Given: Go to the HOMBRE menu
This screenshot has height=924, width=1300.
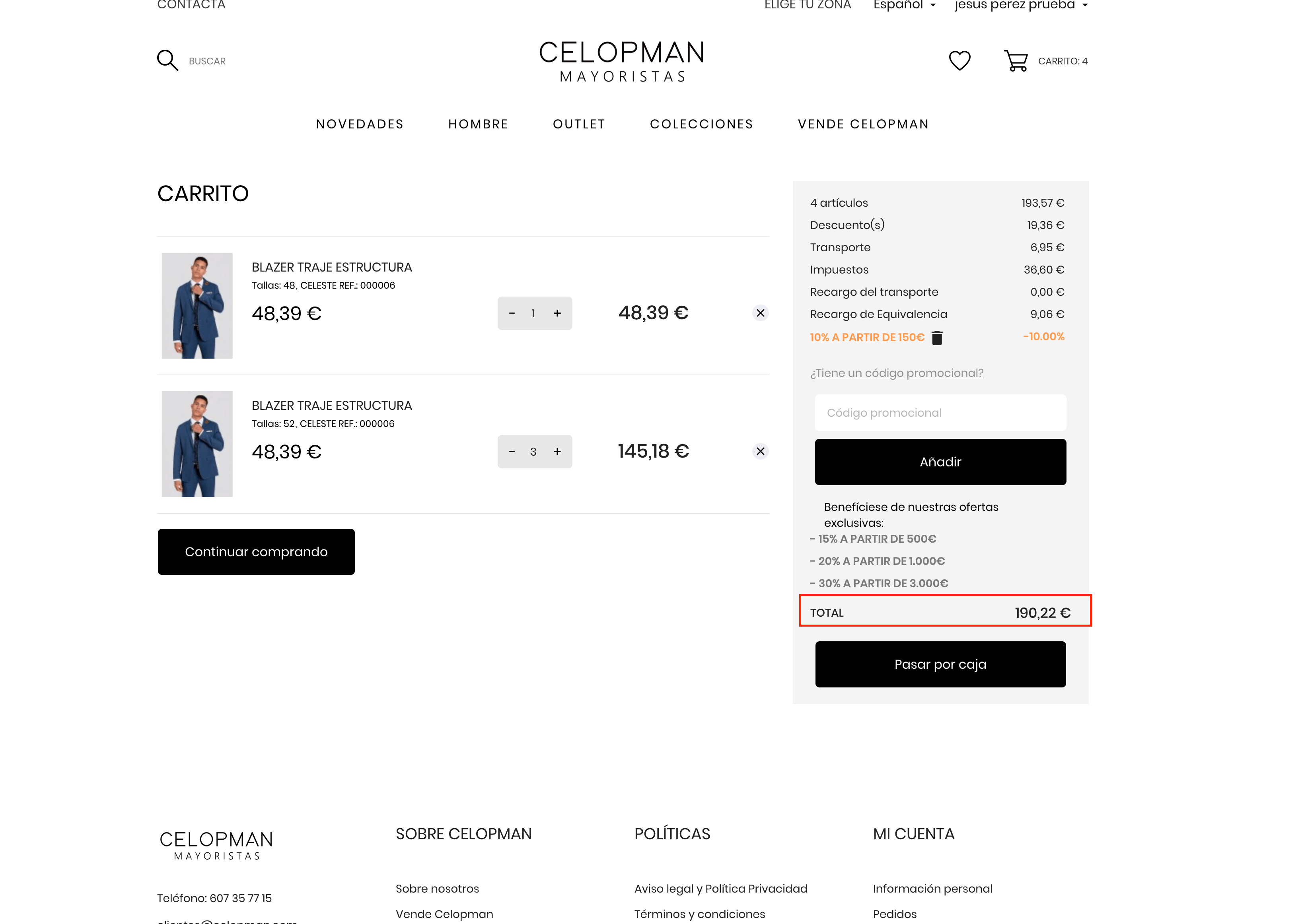Looking at the screenshot, I should coord(477,124).
